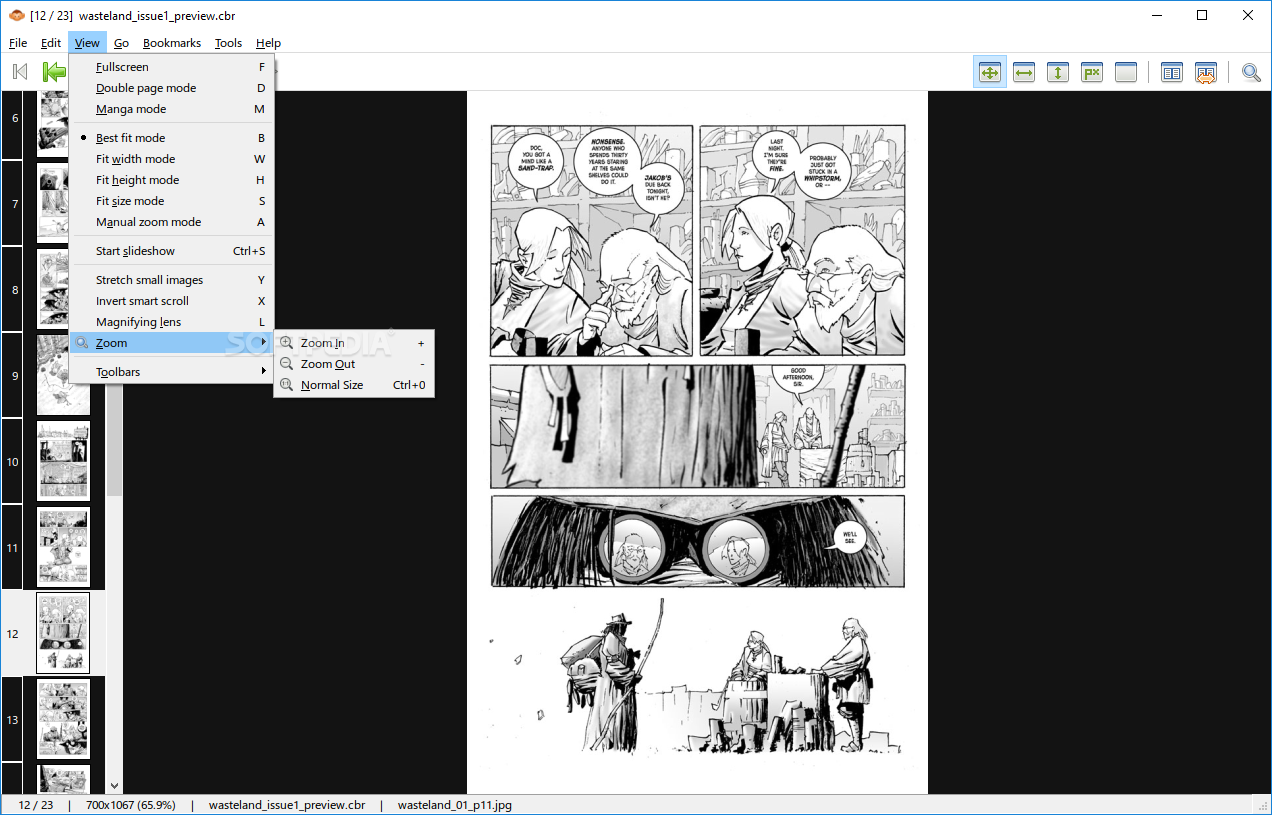Click the app icon in title bar
The image size is (1272, 815).
pos(16,16)
